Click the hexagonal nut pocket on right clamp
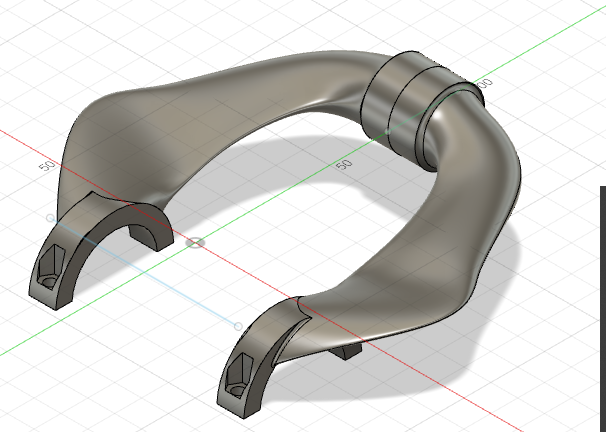Image resolution: width=606 pixels, height=432 pixels. (x=238, y=379)
